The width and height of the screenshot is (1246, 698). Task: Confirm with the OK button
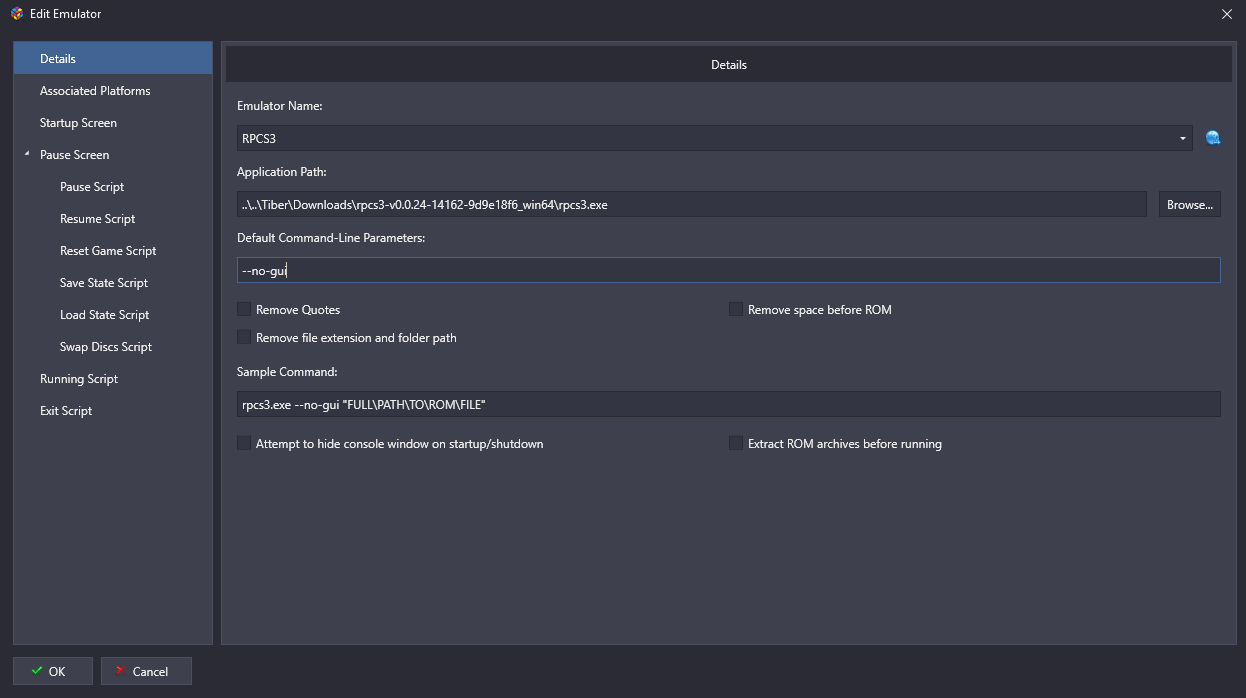53,671
